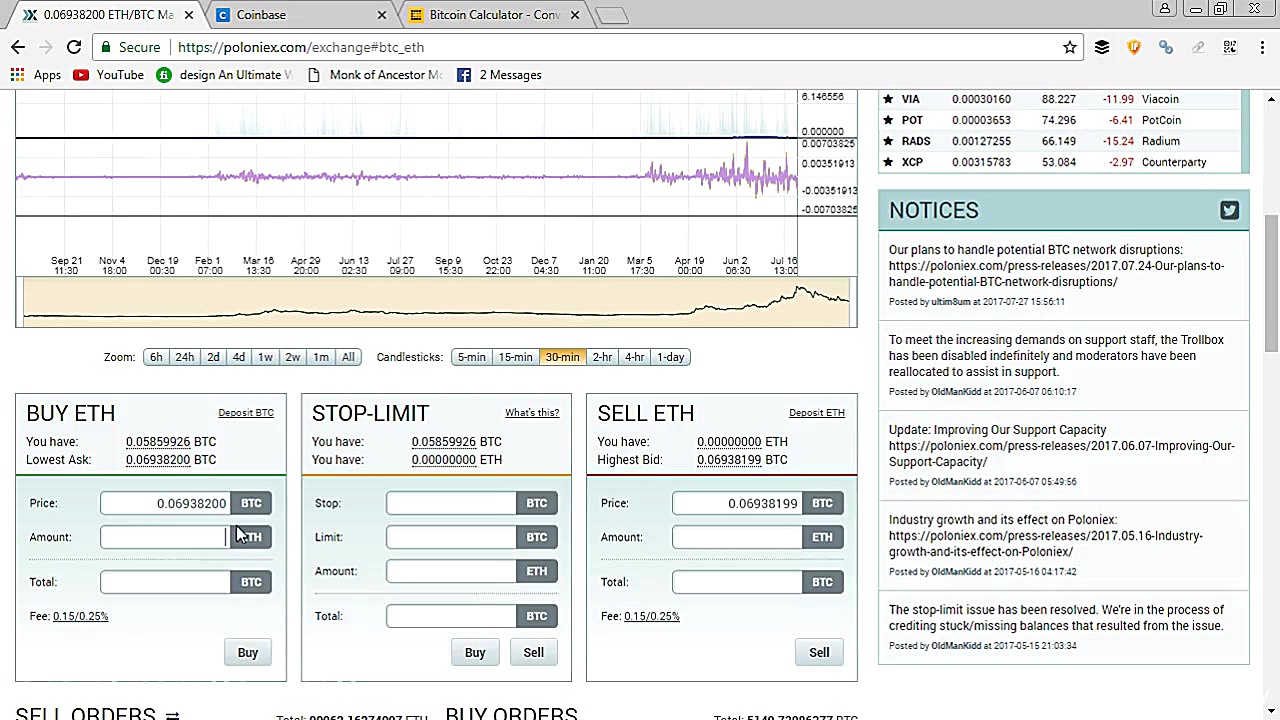Focus the Sell ETH Amount field

pos(737,537)
